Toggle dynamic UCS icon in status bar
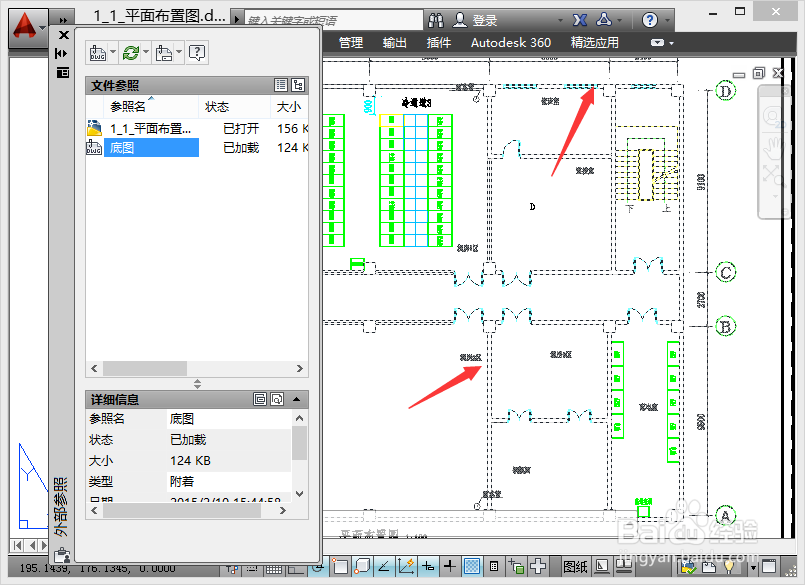This screenshot has width=805, height=585. [406, 566]
